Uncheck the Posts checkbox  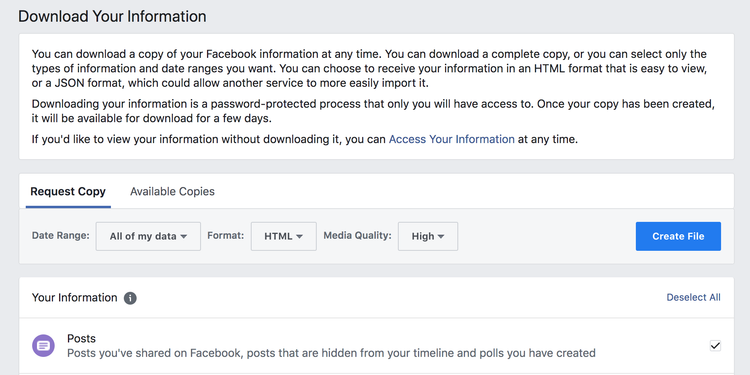pos(715,345)
